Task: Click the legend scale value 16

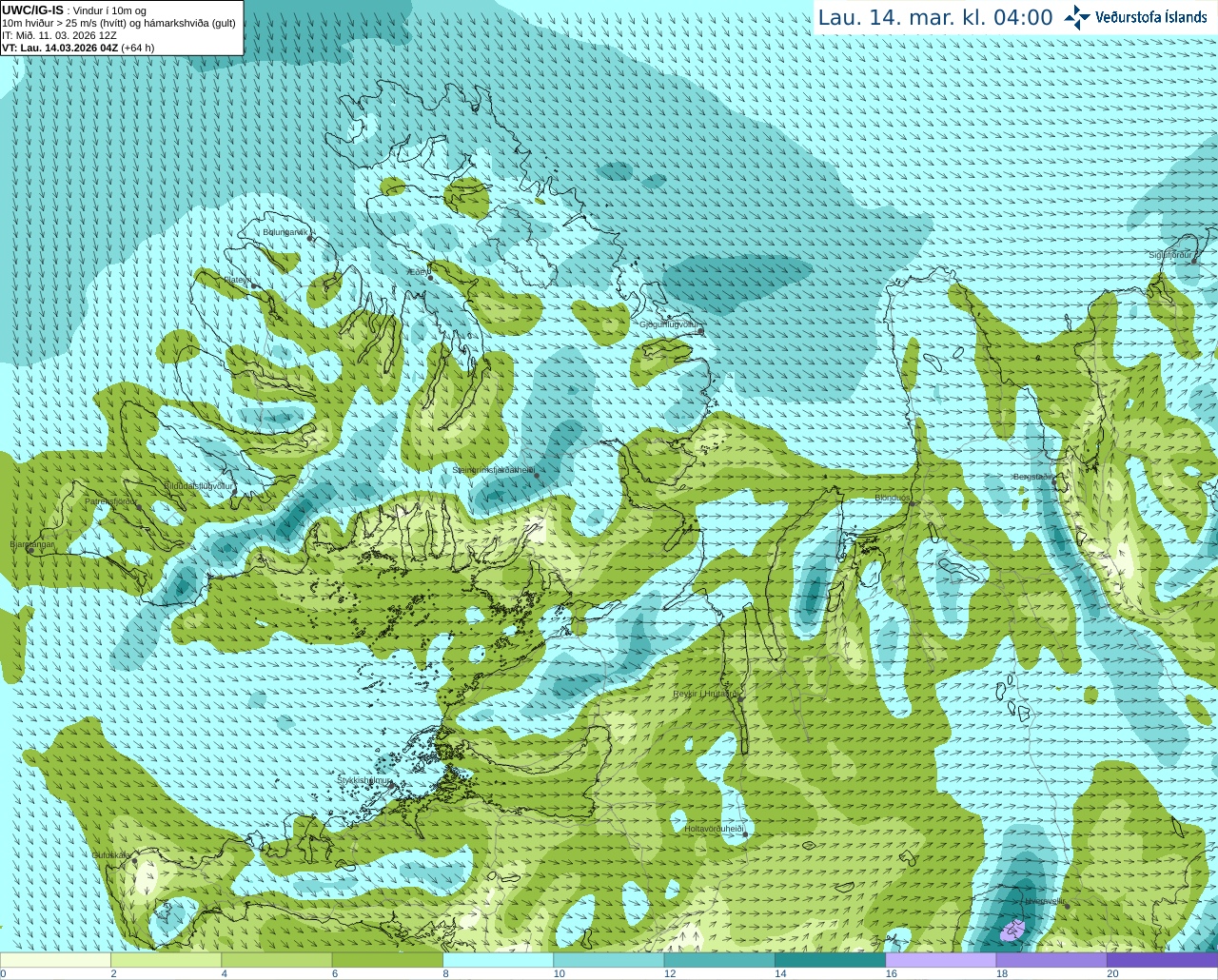Action: pyautogui.click(x=892, y=973)
